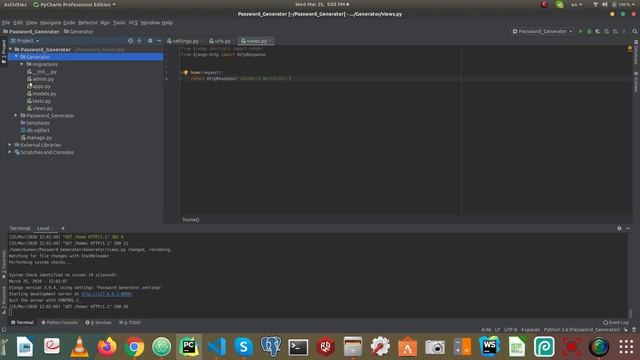Click Activities in the top bar
The height and width of the screenshot is (360, 640).
(15, 4)
